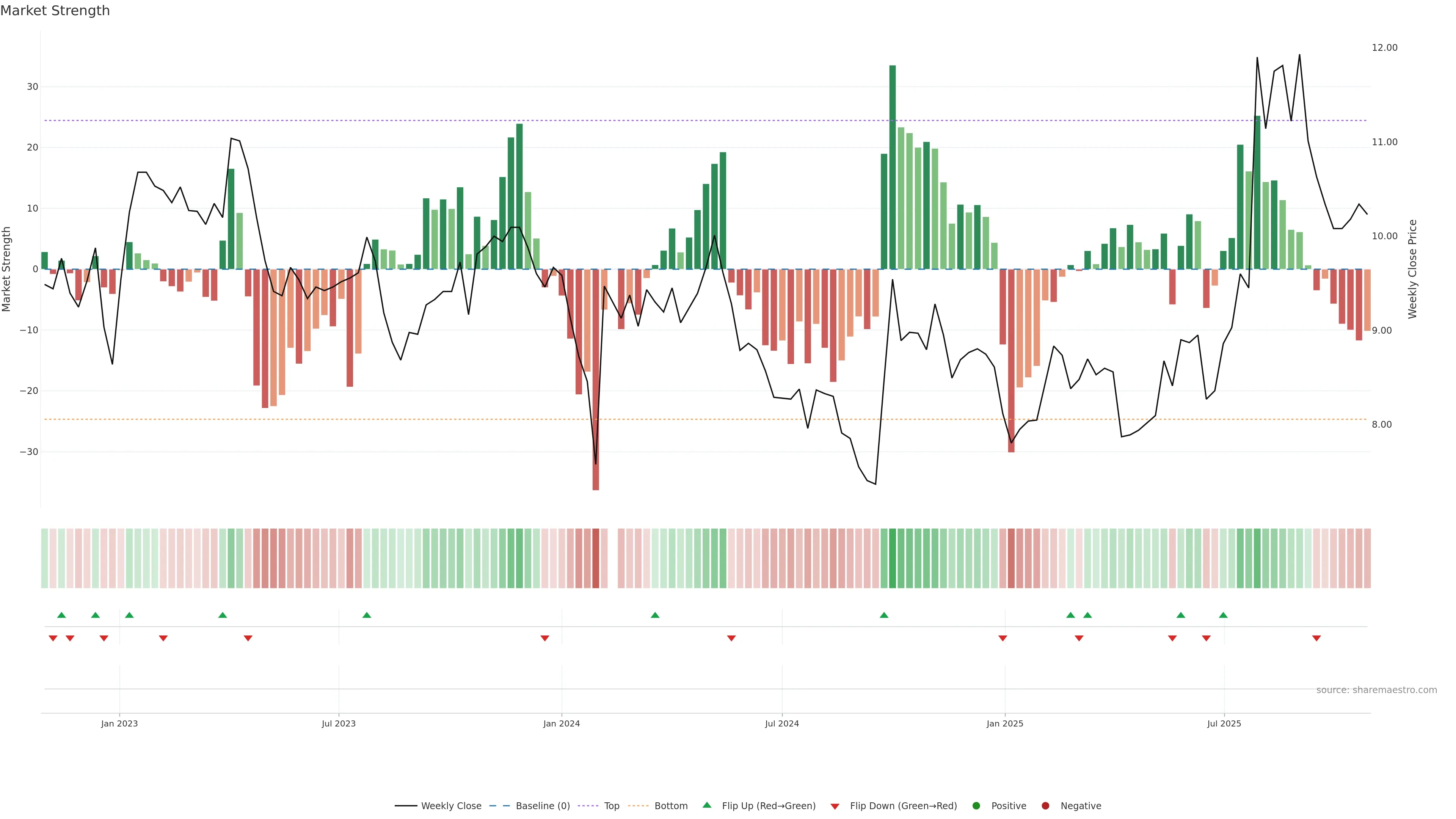The height and width of the screenshot is (819, 1456).
Task: Click the Negative red circle legend icon
Action: coord(1045,805)
